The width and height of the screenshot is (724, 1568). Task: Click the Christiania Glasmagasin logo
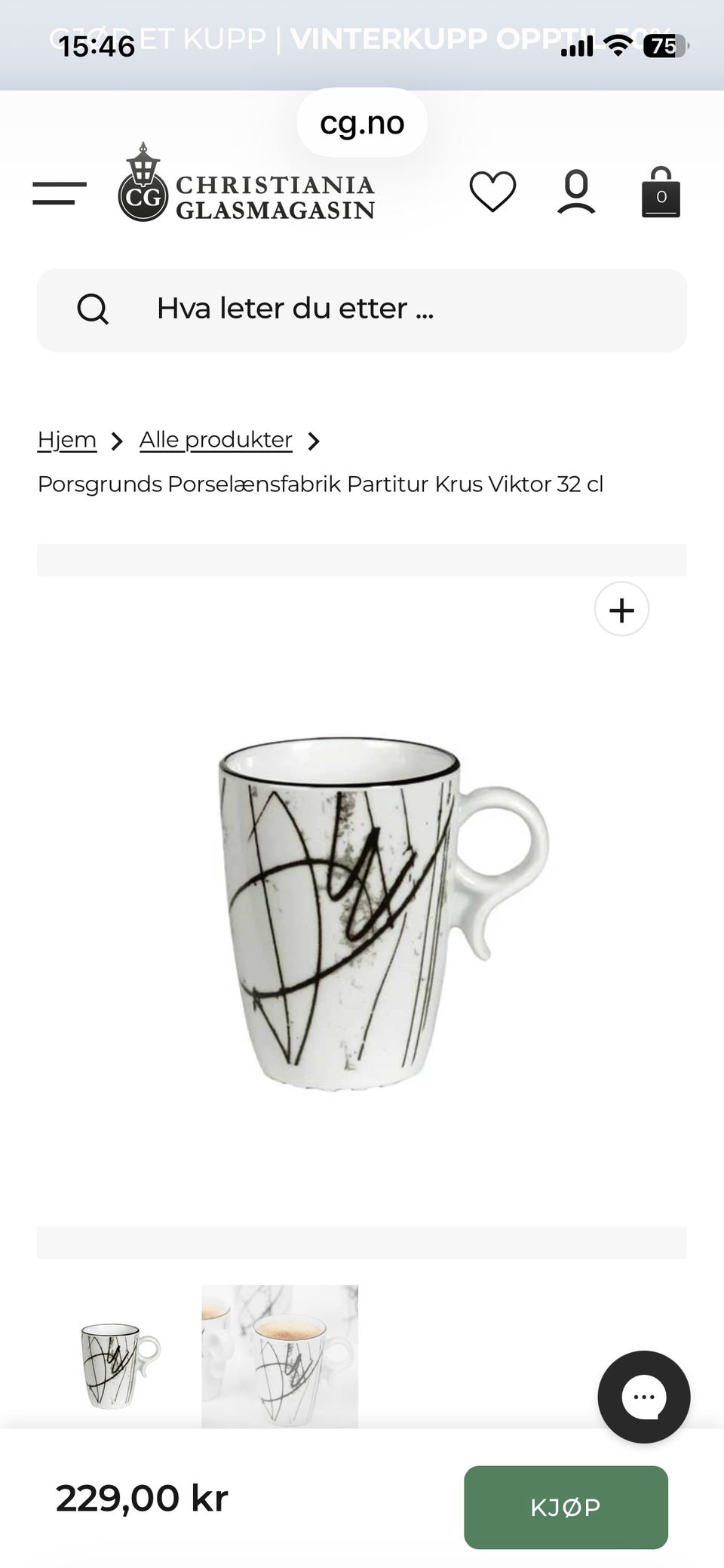point(247,183)
